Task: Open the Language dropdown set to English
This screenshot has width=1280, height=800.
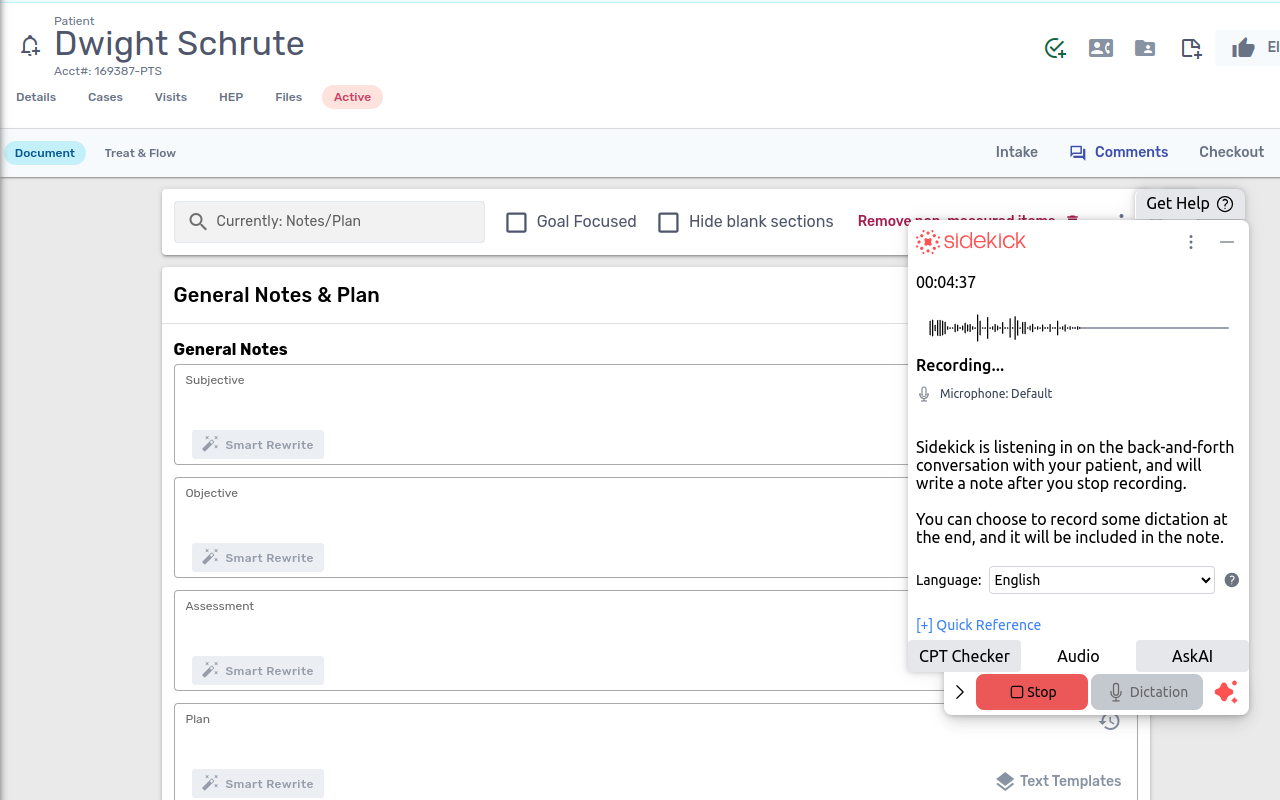Action: pyautogui.click(x=1101, y=580)
